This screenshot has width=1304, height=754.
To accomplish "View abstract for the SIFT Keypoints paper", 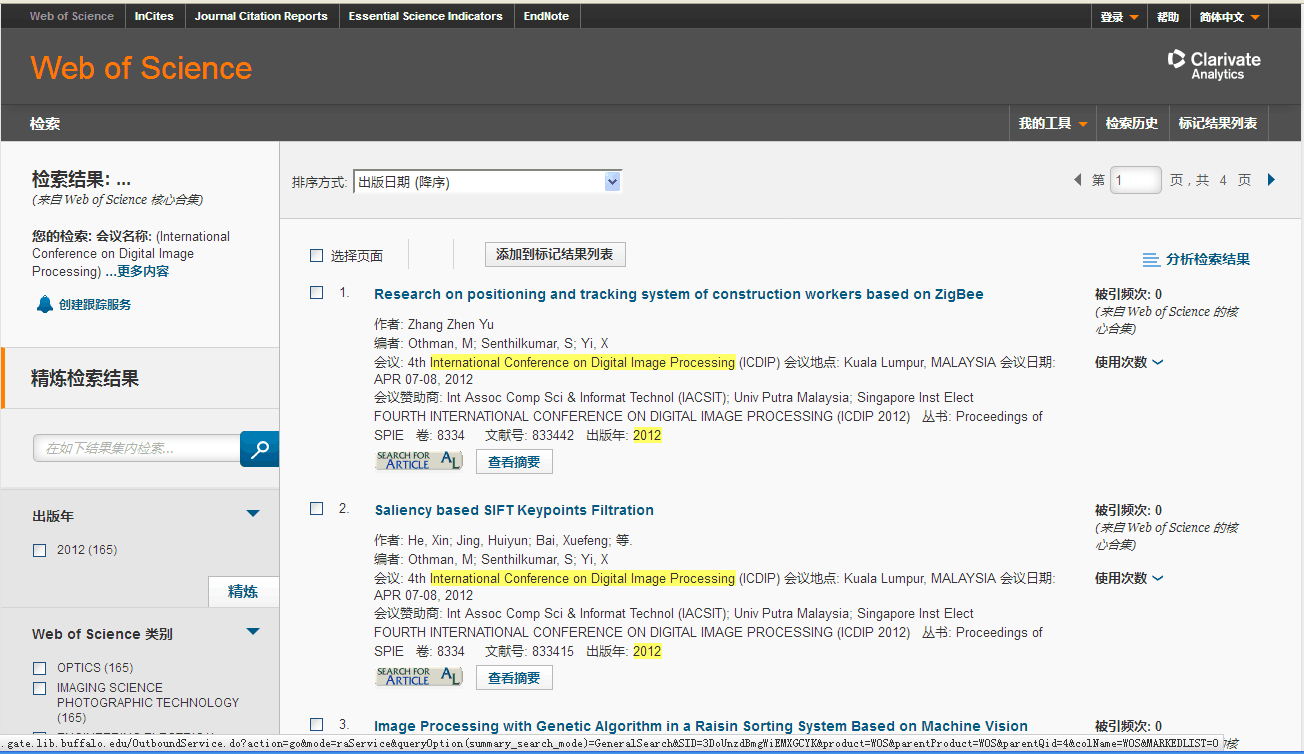I will pyautogui.click(x=514, y=678).
